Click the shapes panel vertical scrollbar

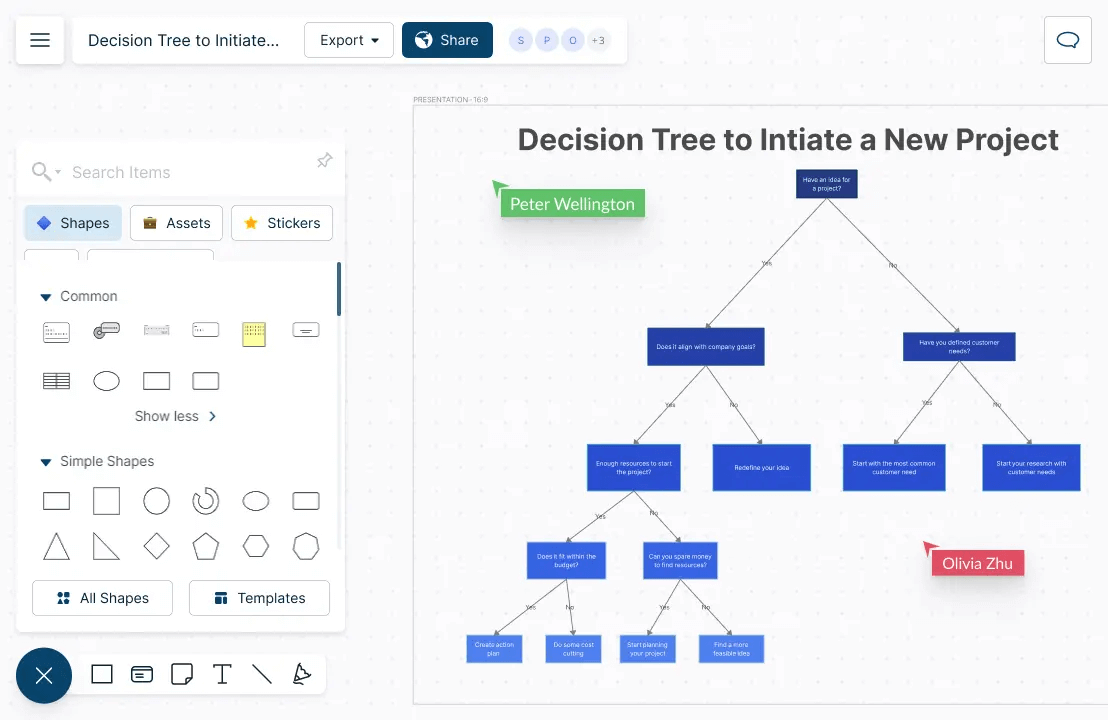(339, 289)
